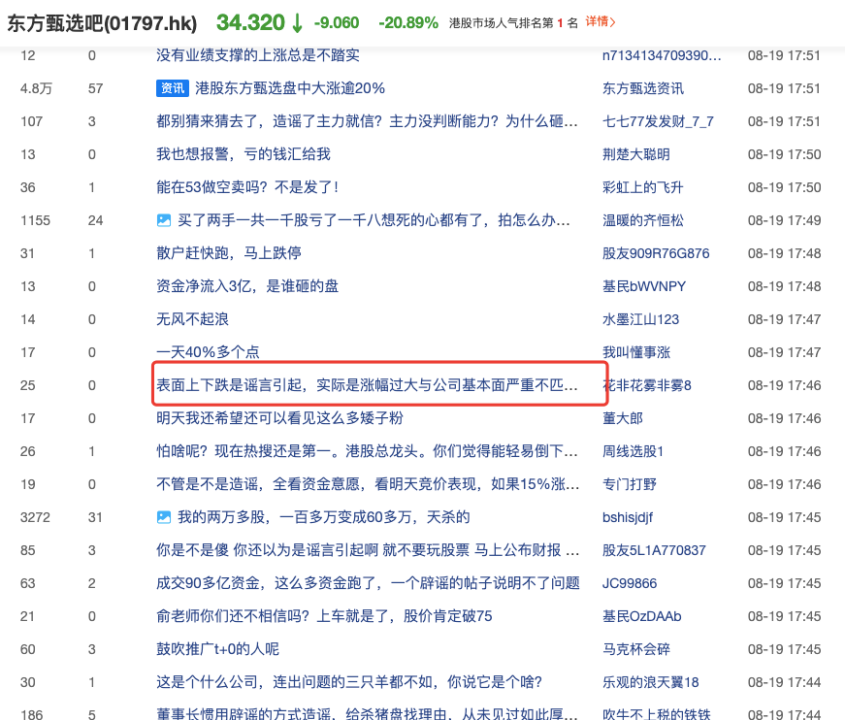Open 详情 link beside popularity ranking
This screenshot has height=720, width=845.
[600, 21]
